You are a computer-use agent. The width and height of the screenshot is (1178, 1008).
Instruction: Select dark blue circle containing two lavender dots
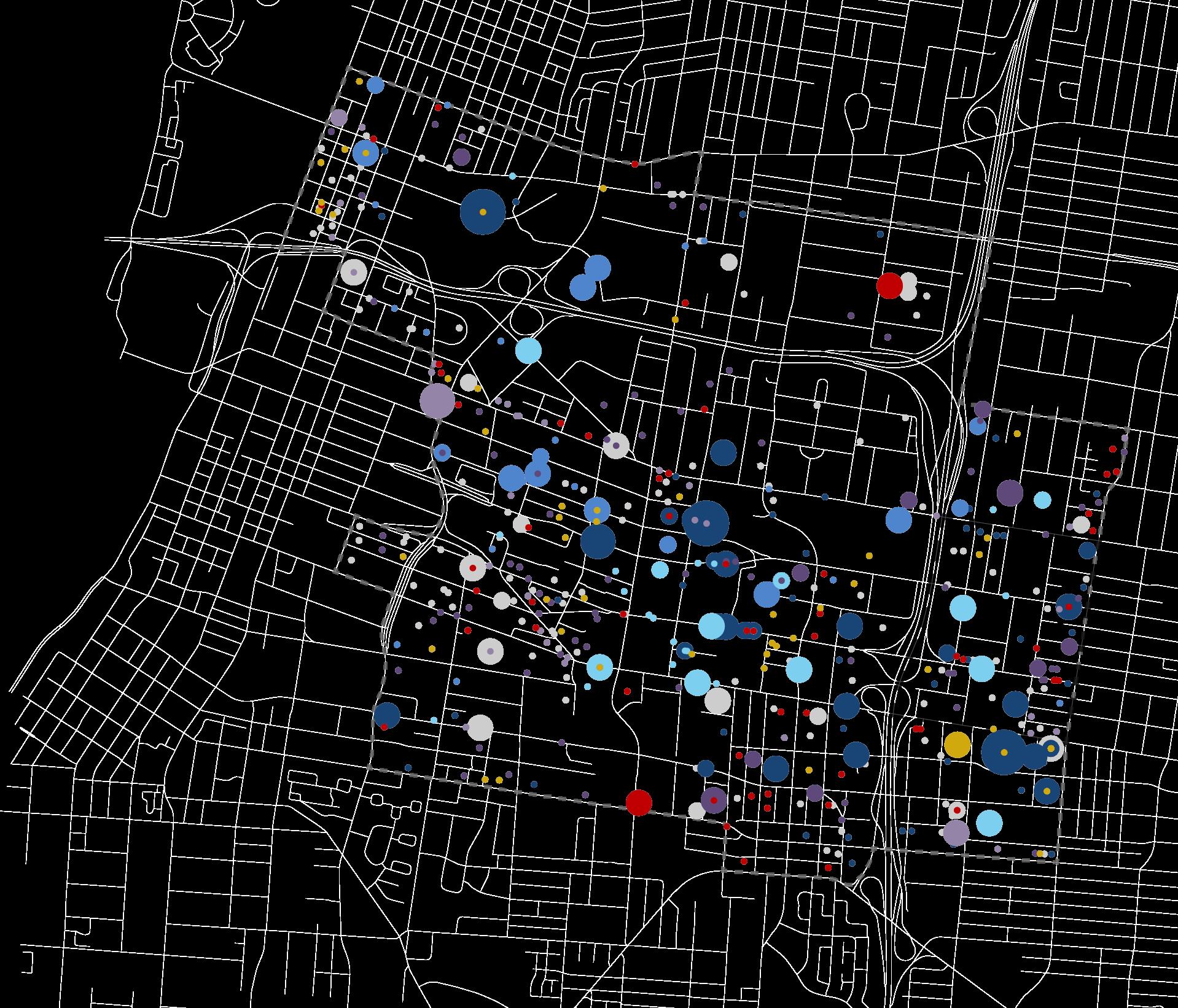[x=706, y=523]
